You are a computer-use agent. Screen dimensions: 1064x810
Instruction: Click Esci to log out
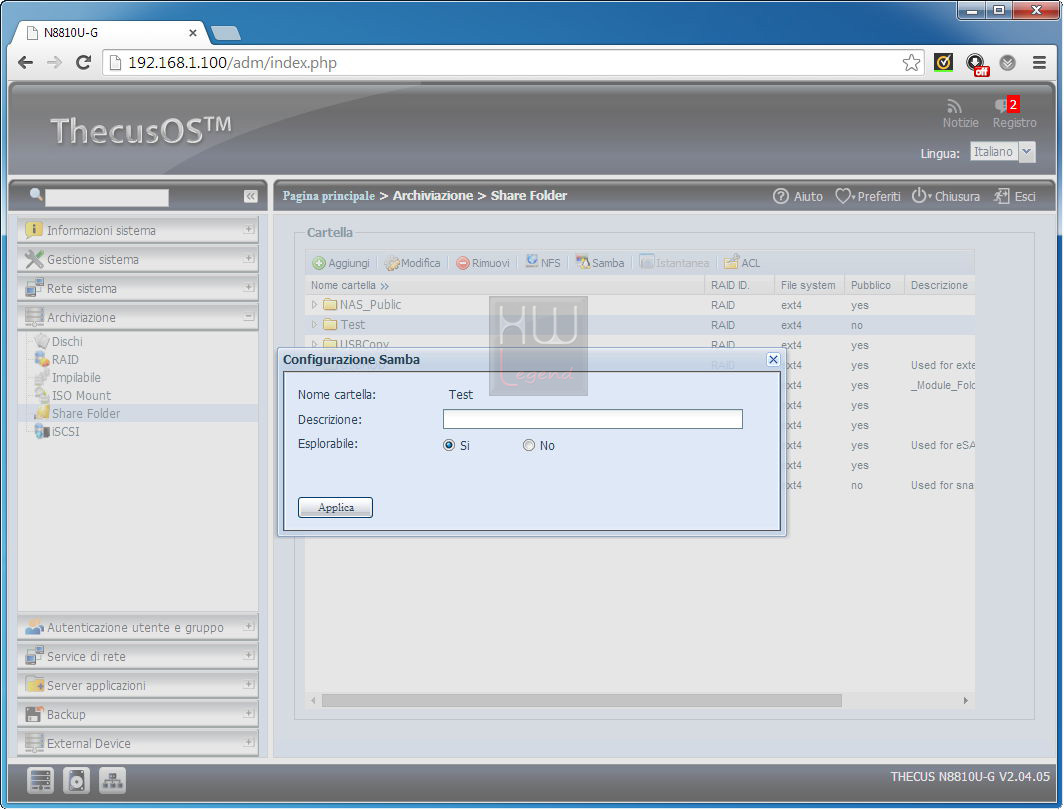[1015, 196]
